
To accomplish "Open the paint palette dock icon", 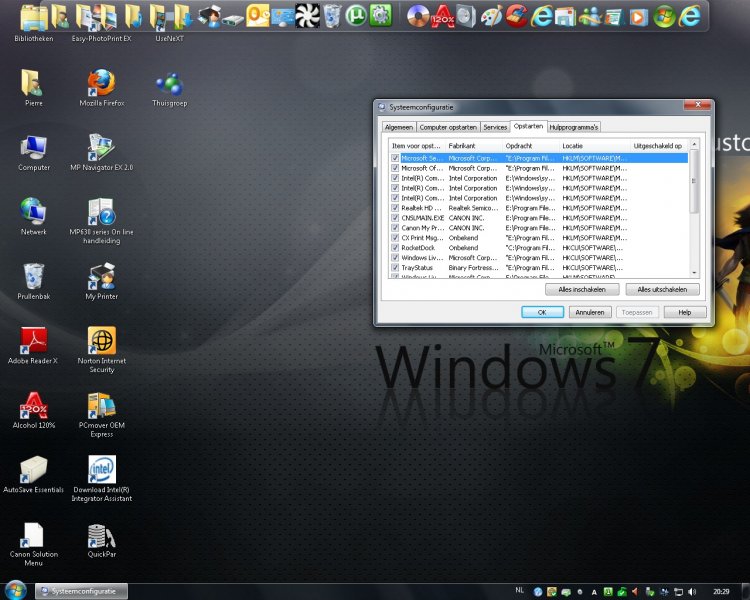I will [x=492, y=16].
